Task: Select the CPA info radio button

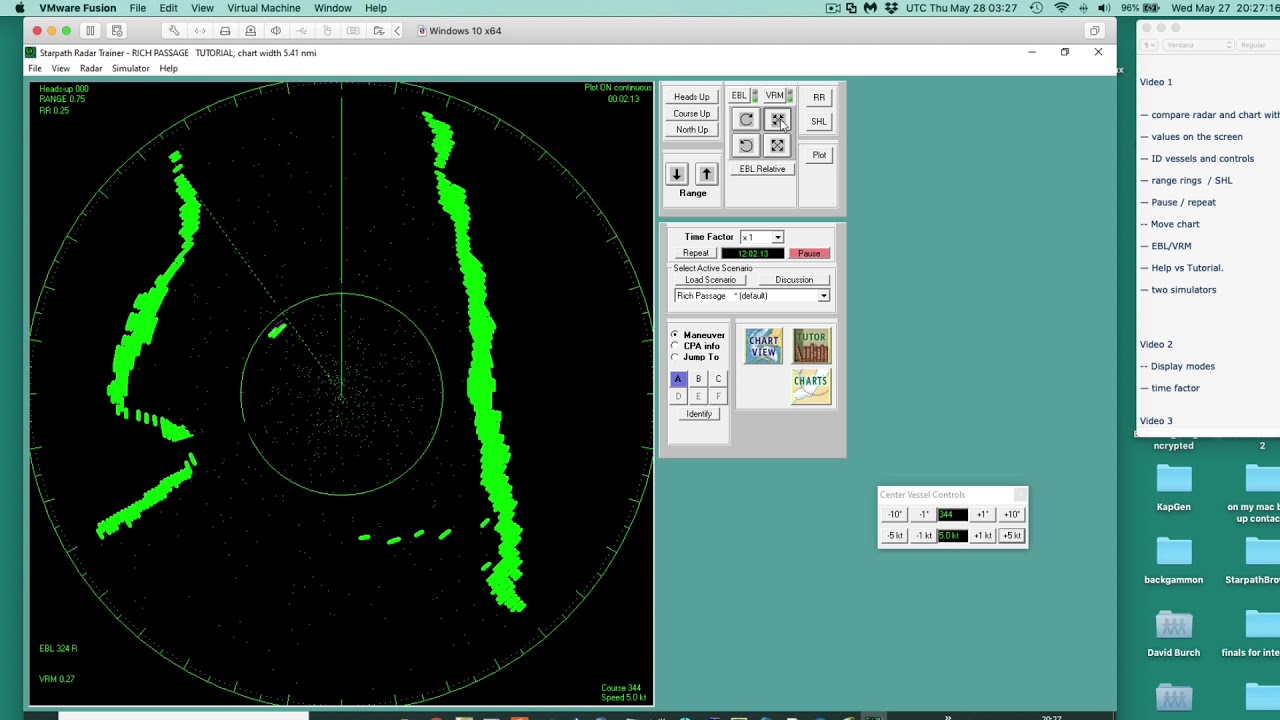Action: [x=674, y=346]
